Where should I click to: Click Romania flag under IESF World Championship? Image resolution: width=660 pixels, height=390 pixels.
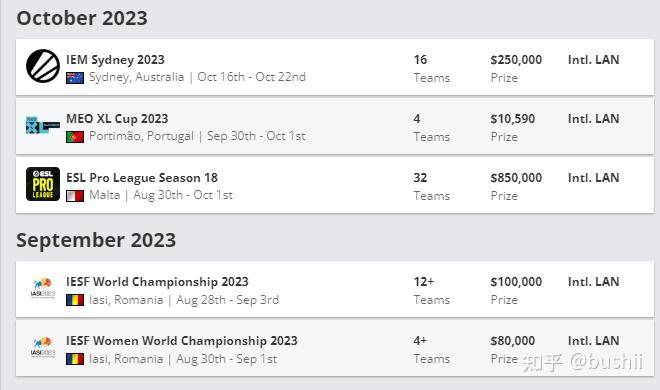[x=75, y=300]
